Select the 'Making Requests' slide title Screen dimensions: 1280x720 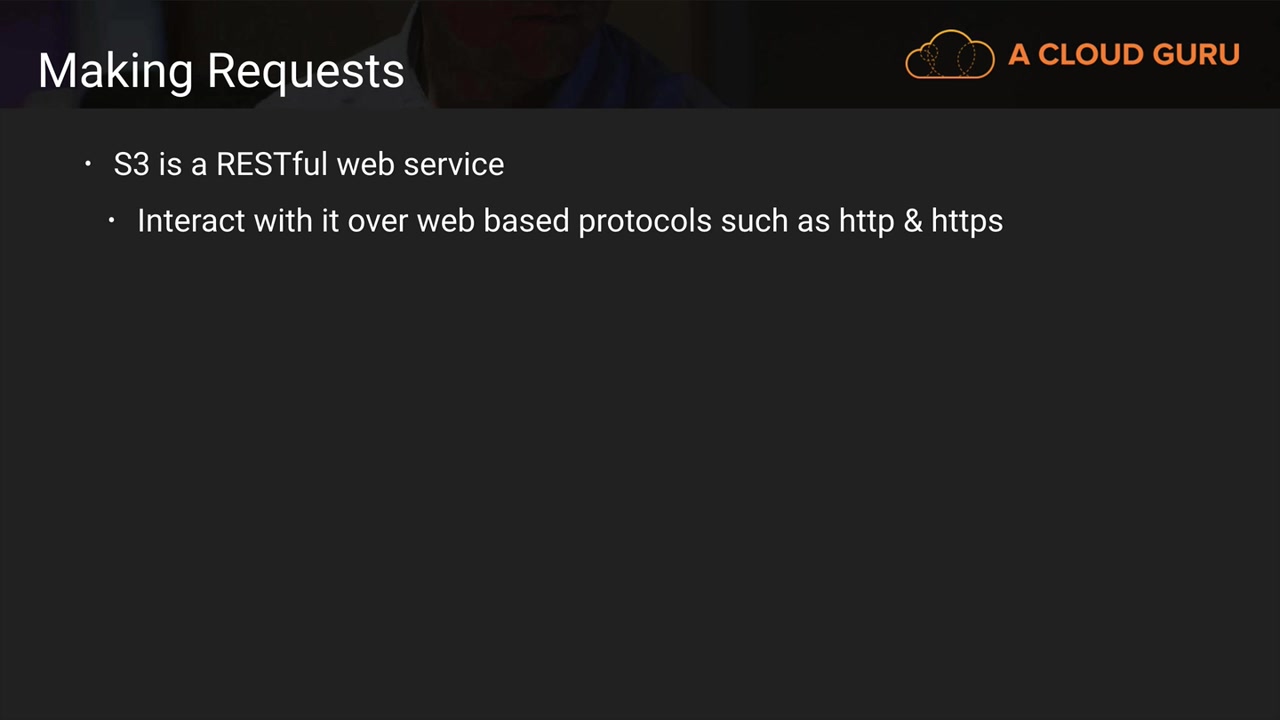point(221,71)
